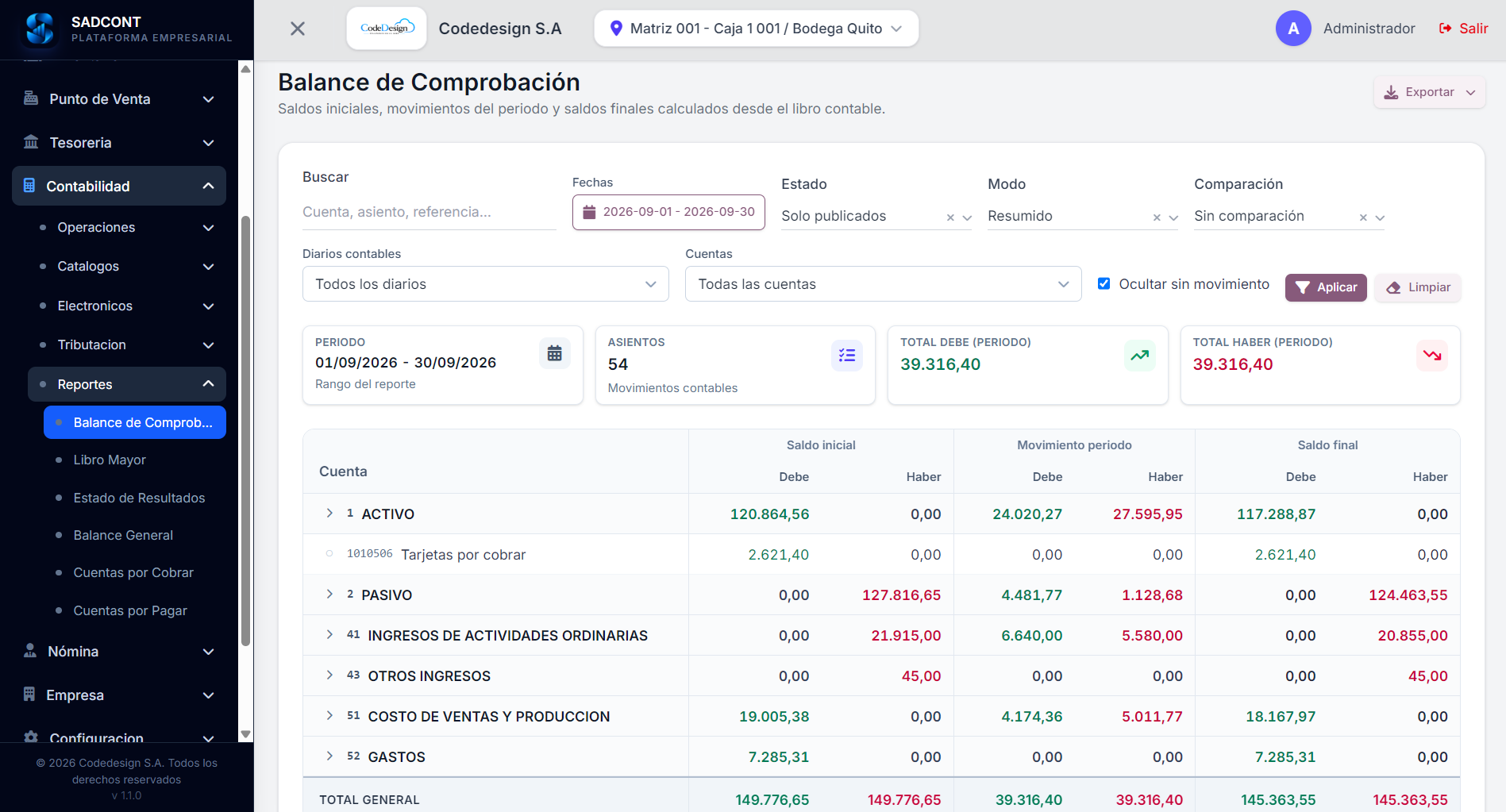Clear the Sin comparación selection

(x=1363, y=217)
